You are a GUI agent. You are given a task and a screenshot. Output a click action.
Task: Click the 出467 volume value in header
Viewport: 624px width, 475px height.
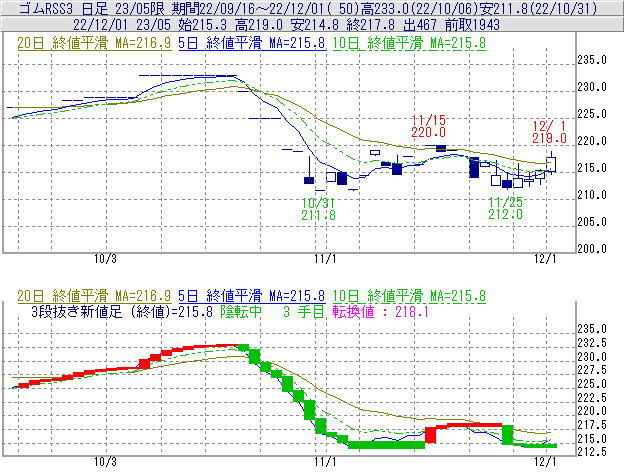[420, 25]
